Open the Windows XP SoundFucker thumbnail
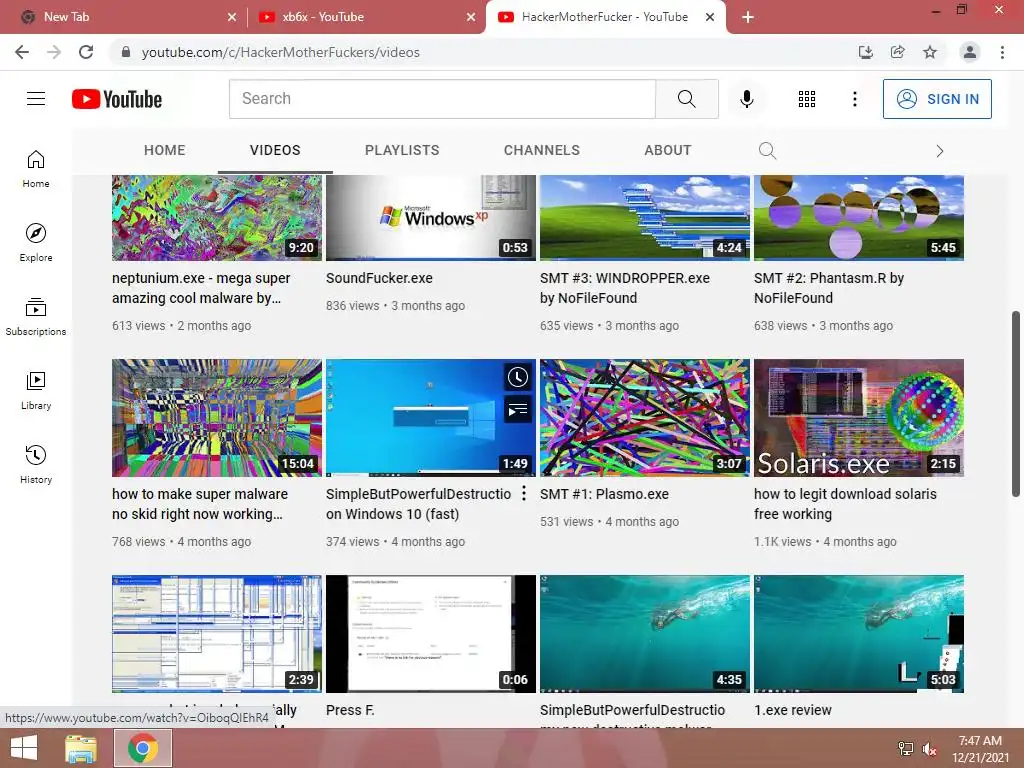The height and width of the screenshot is (768, 1024). click(x=431, y=217)
